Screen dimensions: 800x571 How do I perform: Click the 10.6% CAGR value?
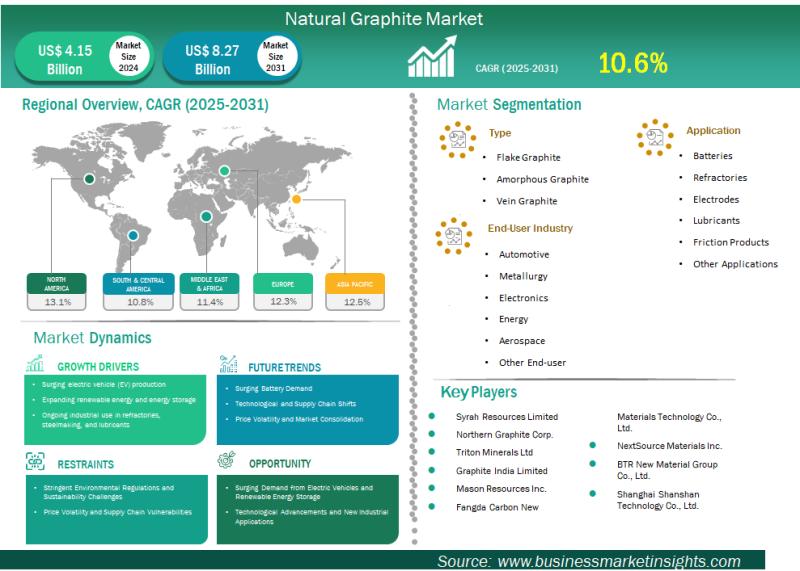point(632,64)
